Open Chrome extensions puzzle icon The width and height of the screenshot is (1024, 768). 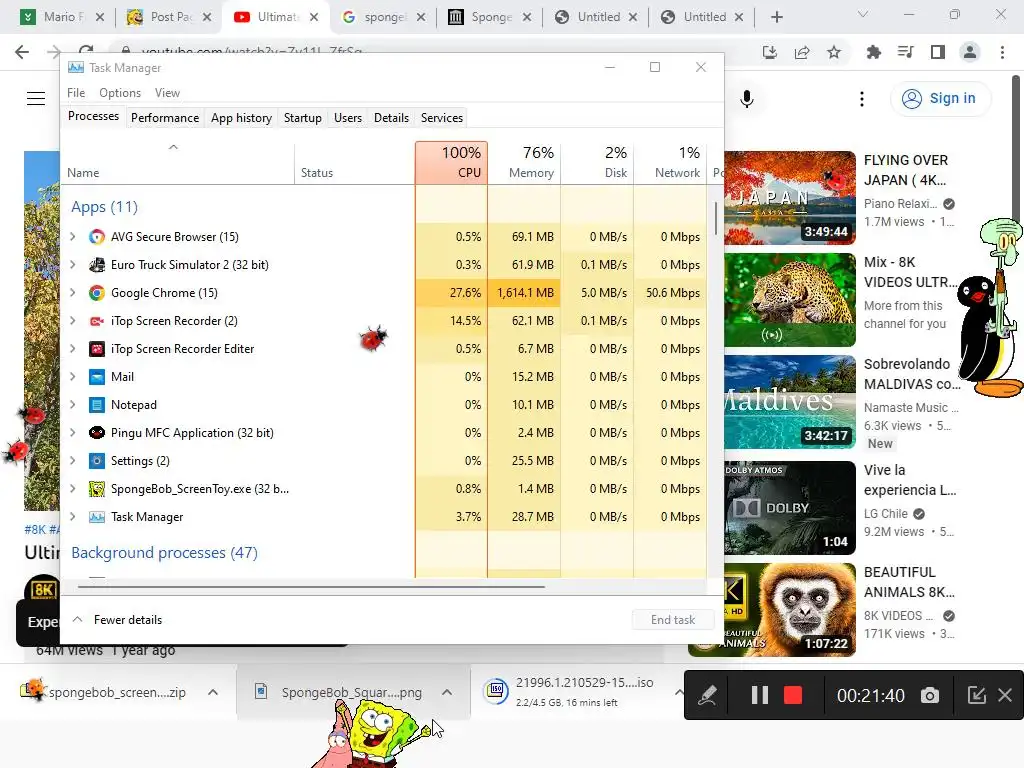pyautogui.click(x=873, y=52)
